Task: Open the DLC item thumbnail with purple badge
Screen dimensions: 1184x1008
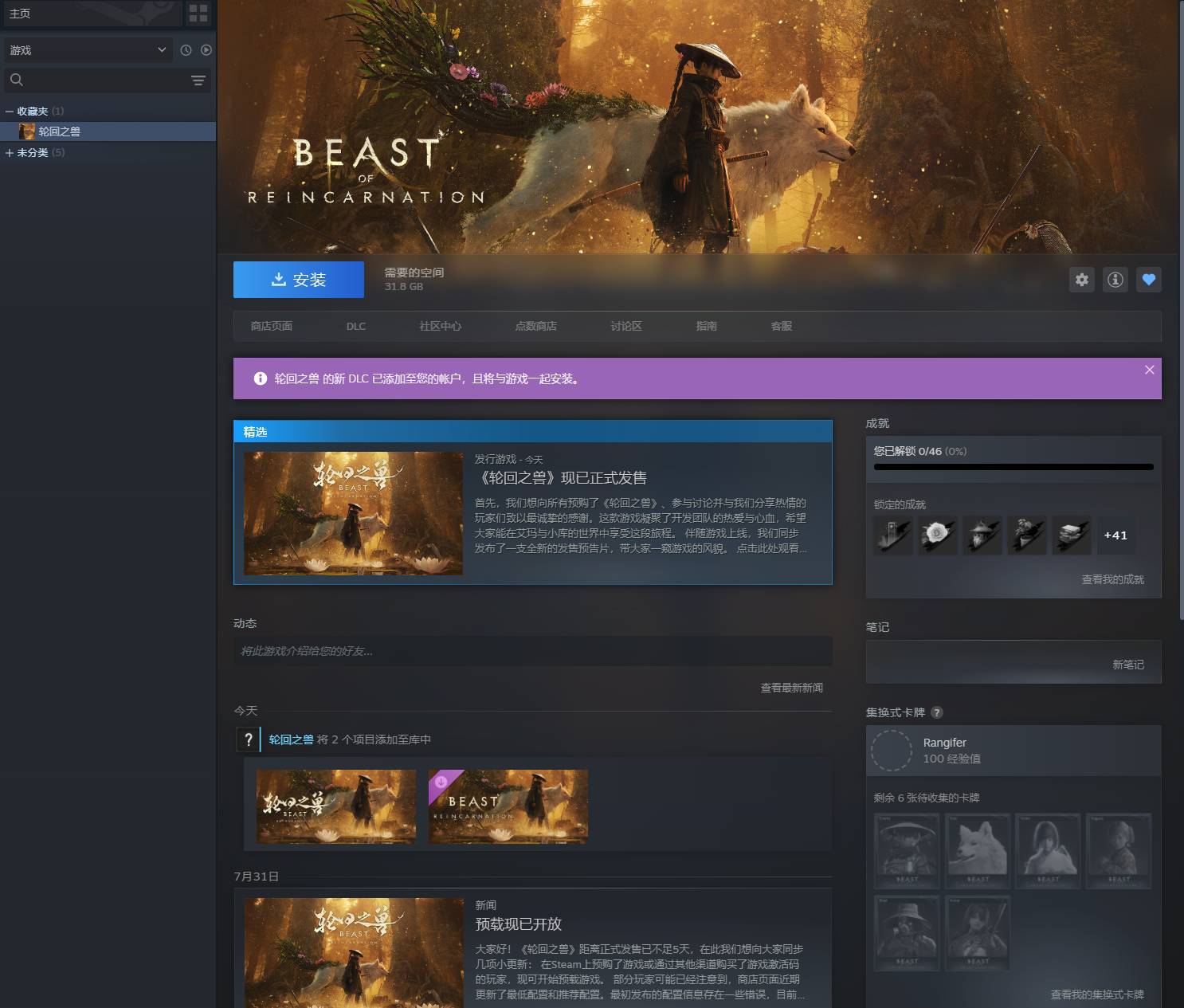Action: click(508, 806)
